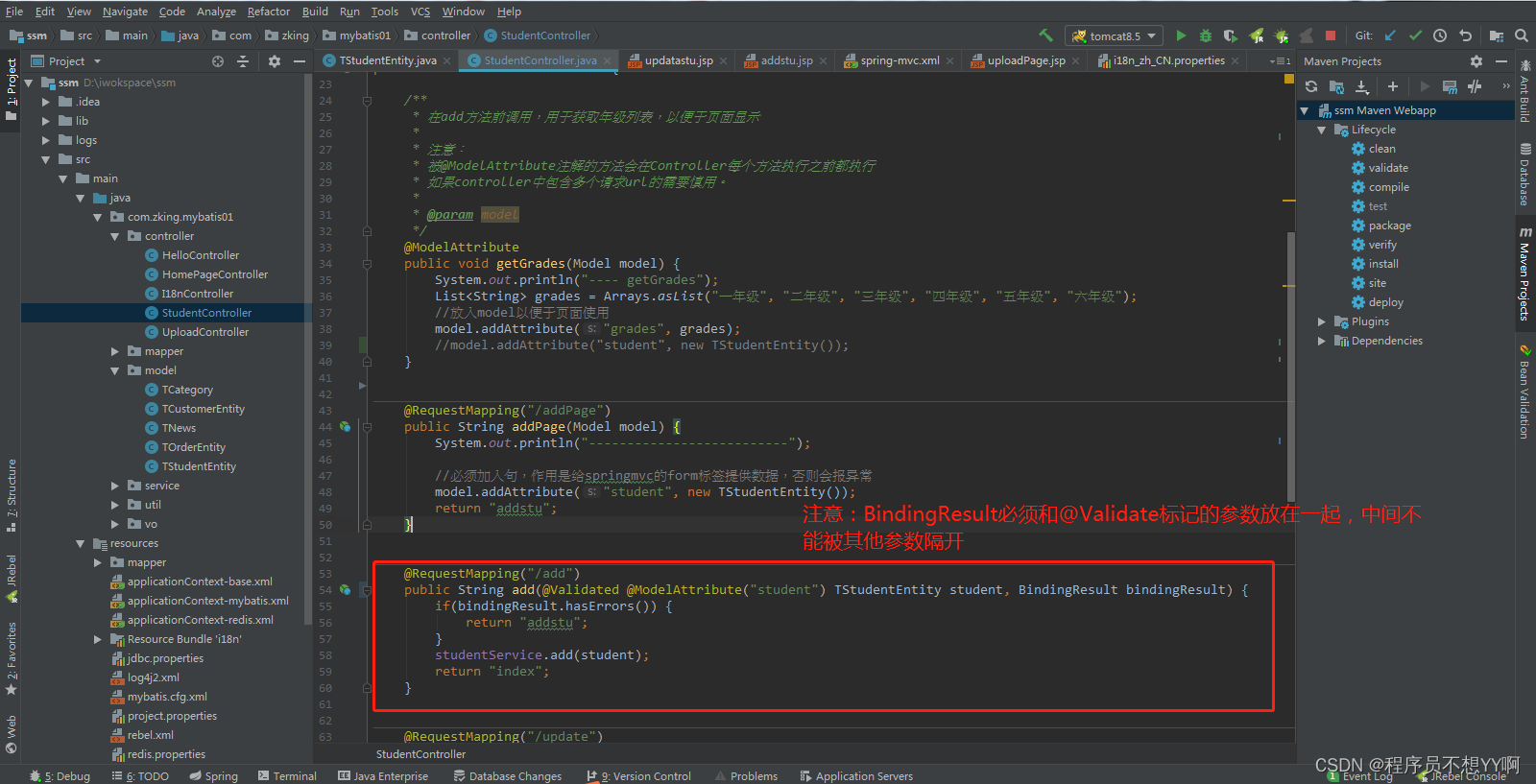Hide the Project panel with the minus icon

coord(300,61)
